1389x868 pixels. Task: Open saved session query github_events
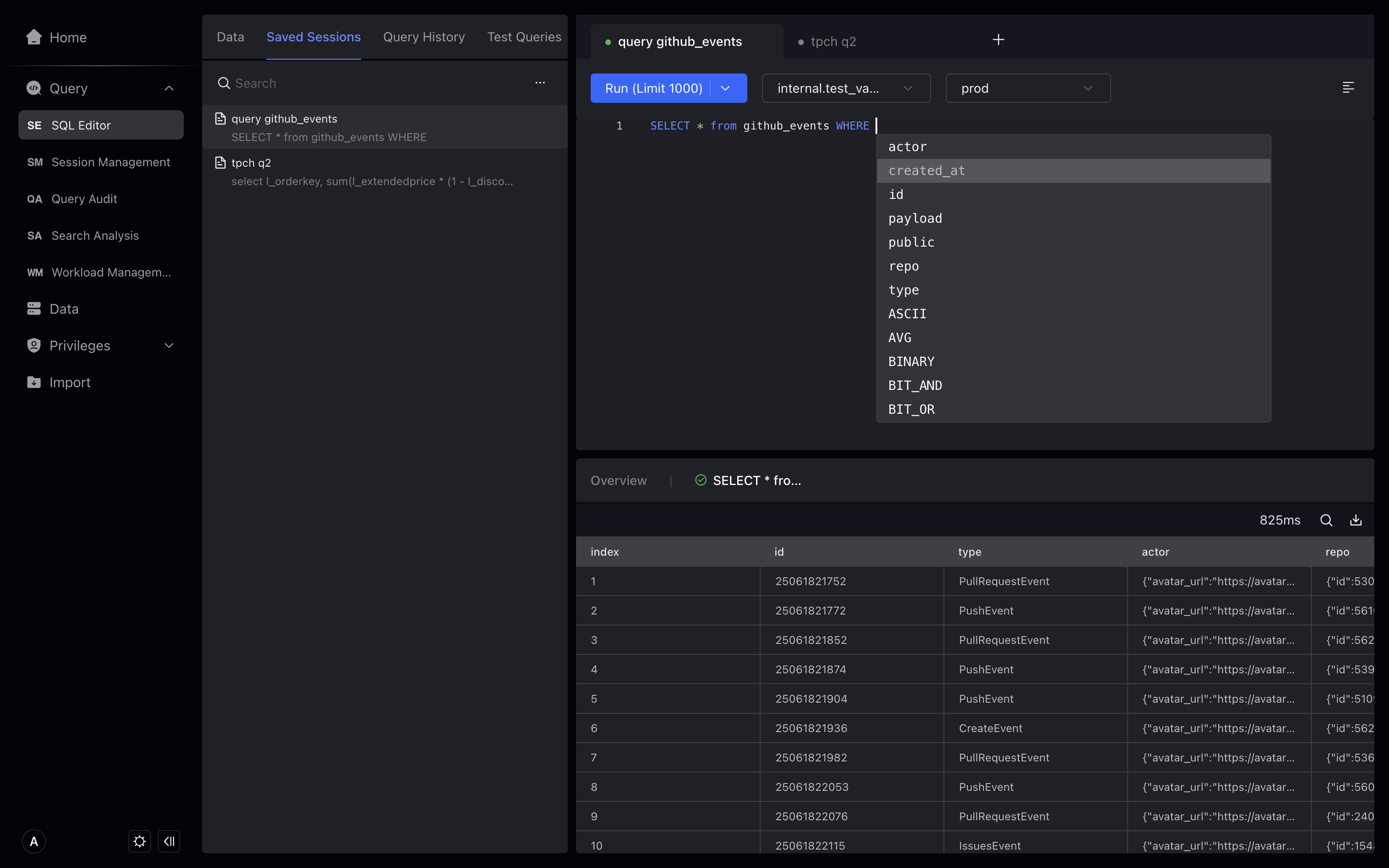(x=384, y=128)
